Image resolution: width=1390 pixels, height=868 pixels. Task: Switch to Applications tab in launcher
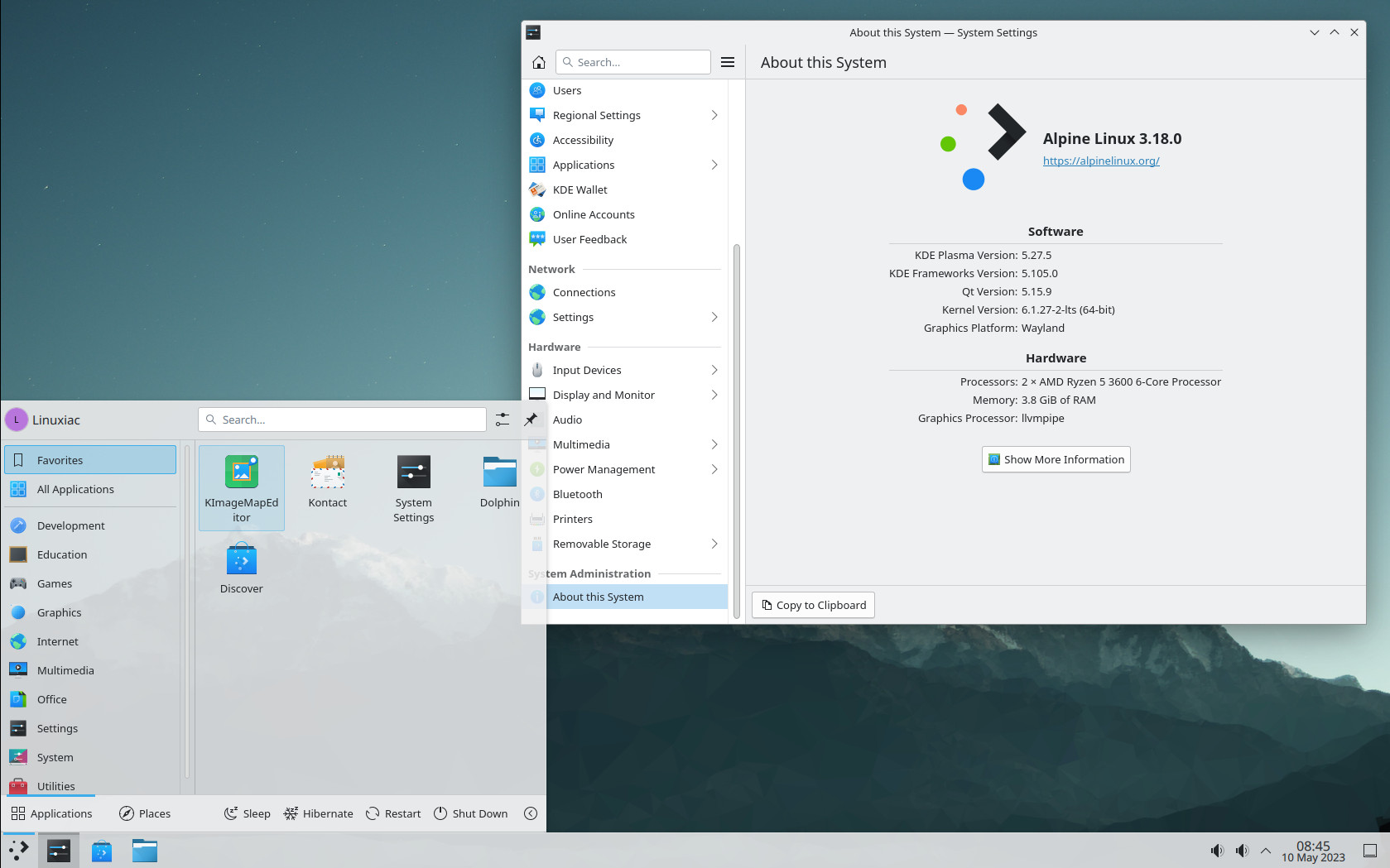click(x=51, y=813)
